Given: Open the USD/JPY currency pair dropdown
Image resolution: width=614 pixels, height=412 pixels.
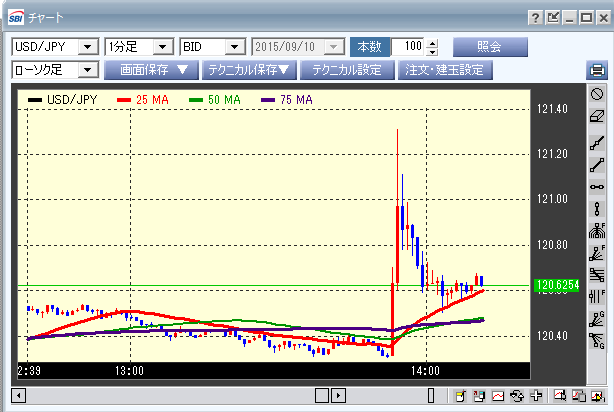Looking at the screenshot, I should pos(87,47).
